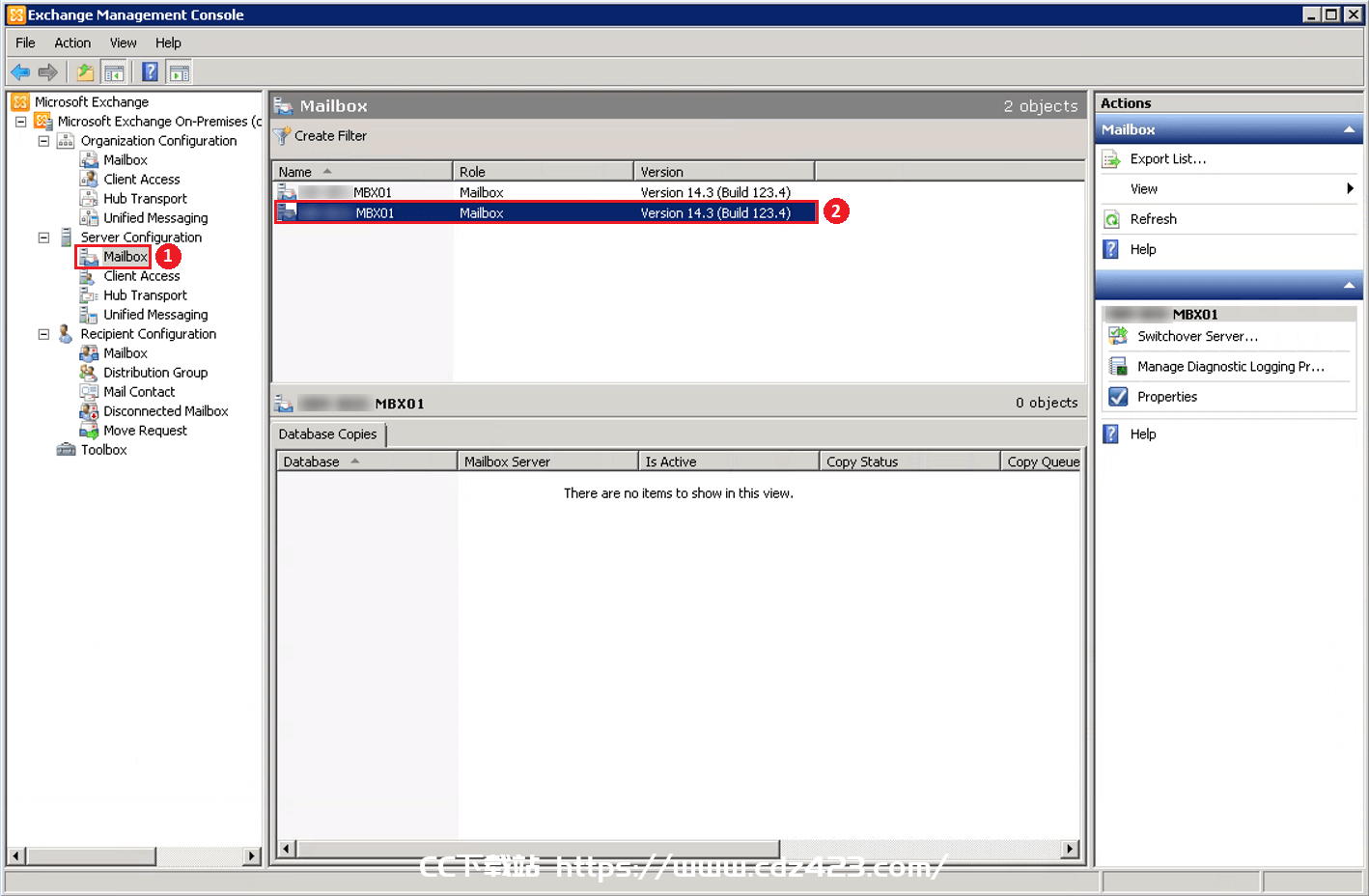Sort database copies by Database column

coord(367,462)
